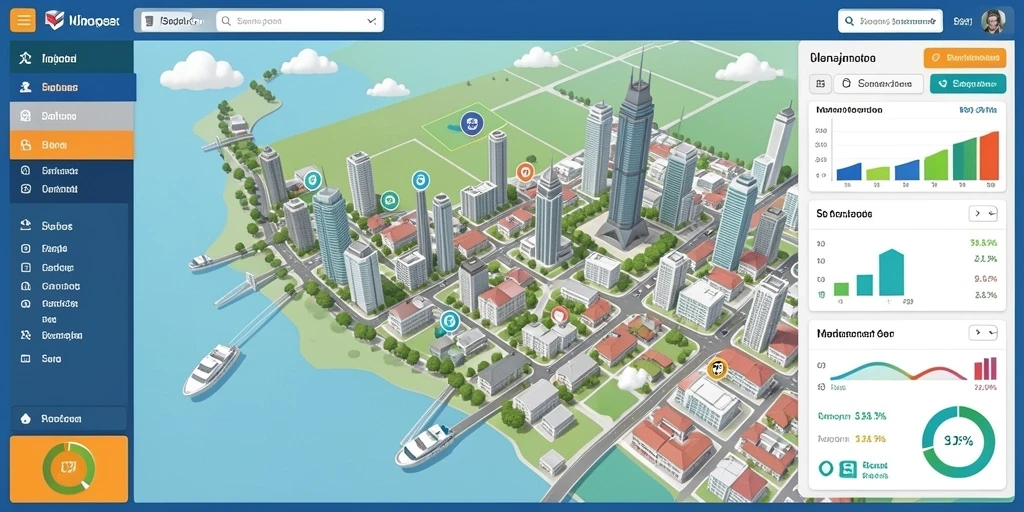The height and width of the screenshot is (512, 1024).
Task: Select the gray highlighted sidebar item
Action: coord(72,116)
